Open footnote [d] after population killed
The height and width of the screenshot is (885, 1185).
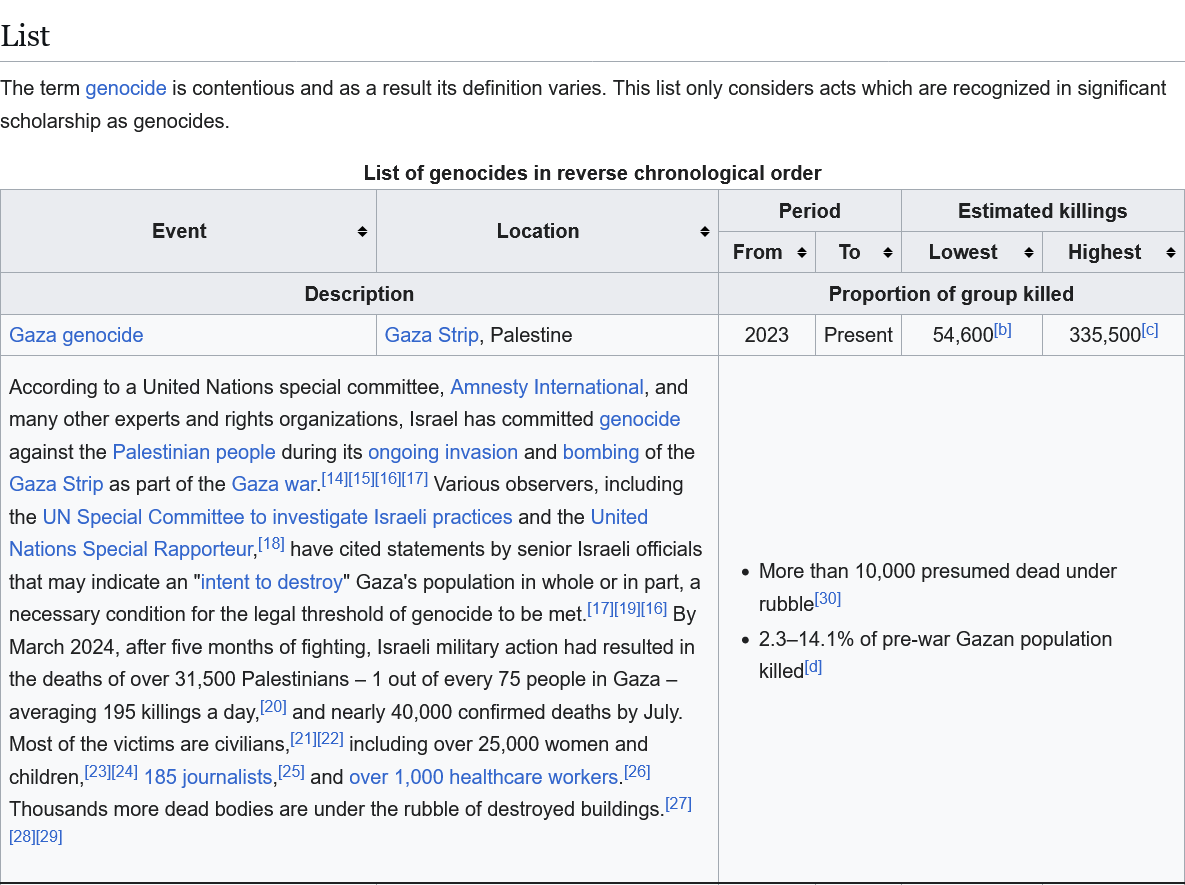pyautogui.click(x=813, y=667)
